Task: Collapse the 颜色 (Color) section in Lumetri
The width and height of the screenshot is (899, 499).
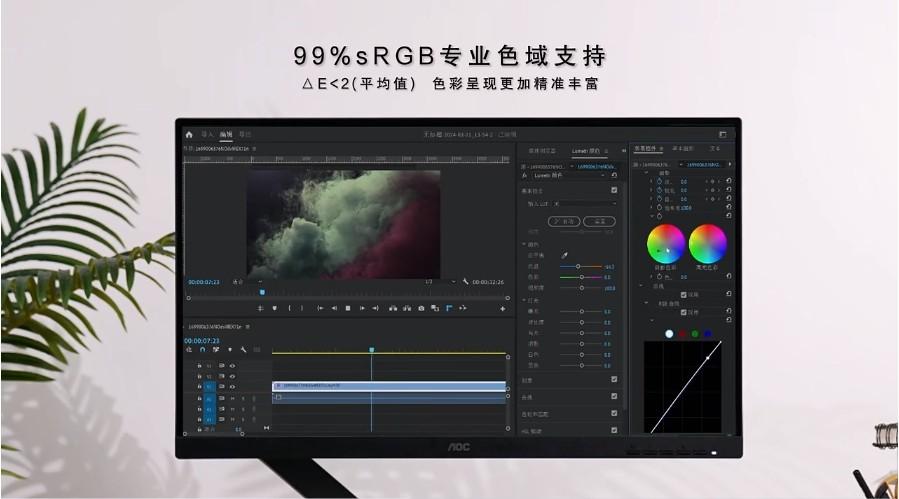Action: click(523, 244)
